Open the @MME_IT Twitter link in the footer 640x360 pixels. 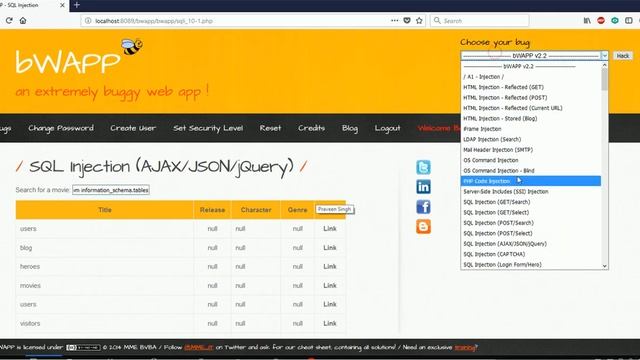point(198,348)
